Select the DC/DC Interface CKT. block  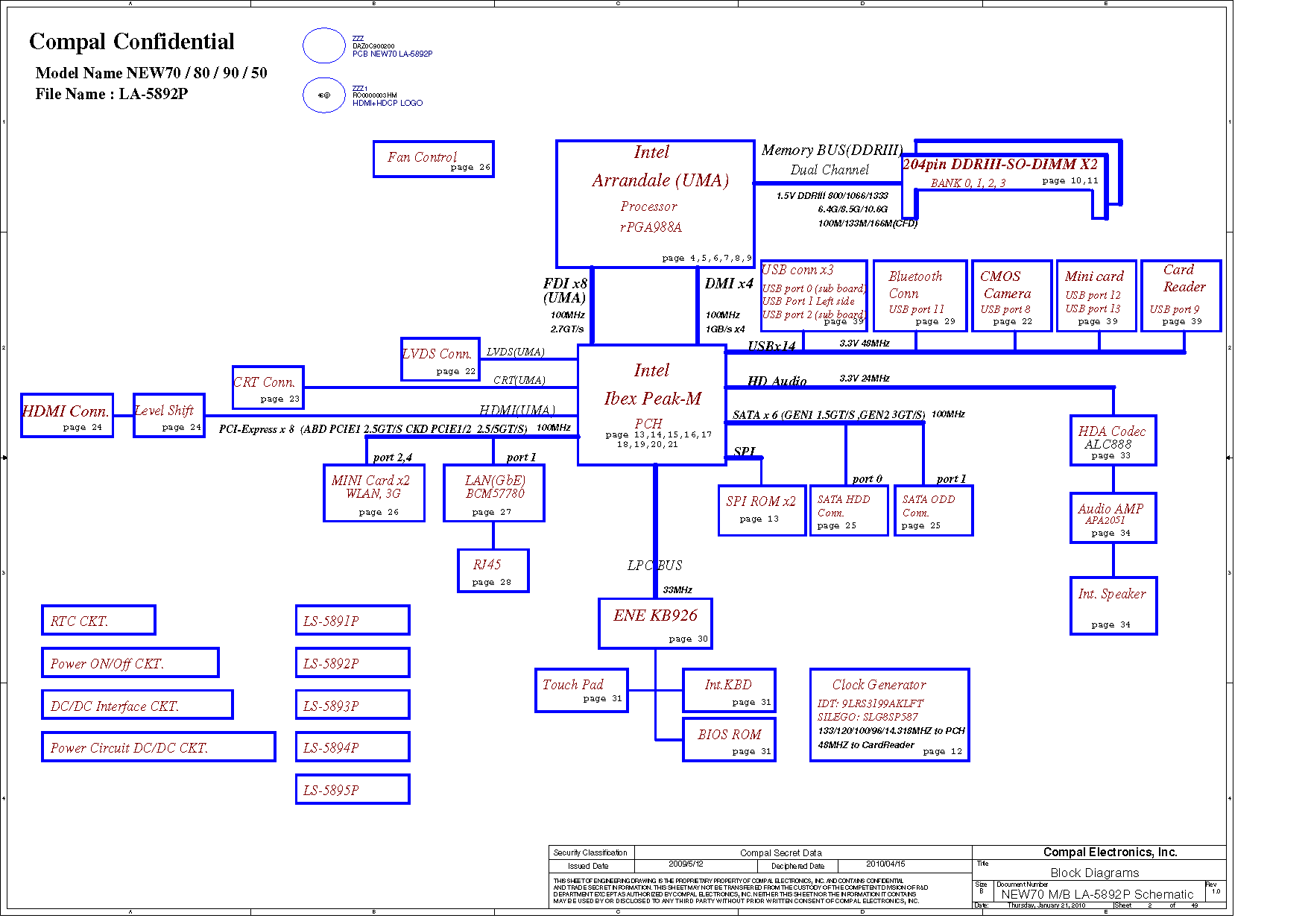pyautogui.click(x=137, y=704)
